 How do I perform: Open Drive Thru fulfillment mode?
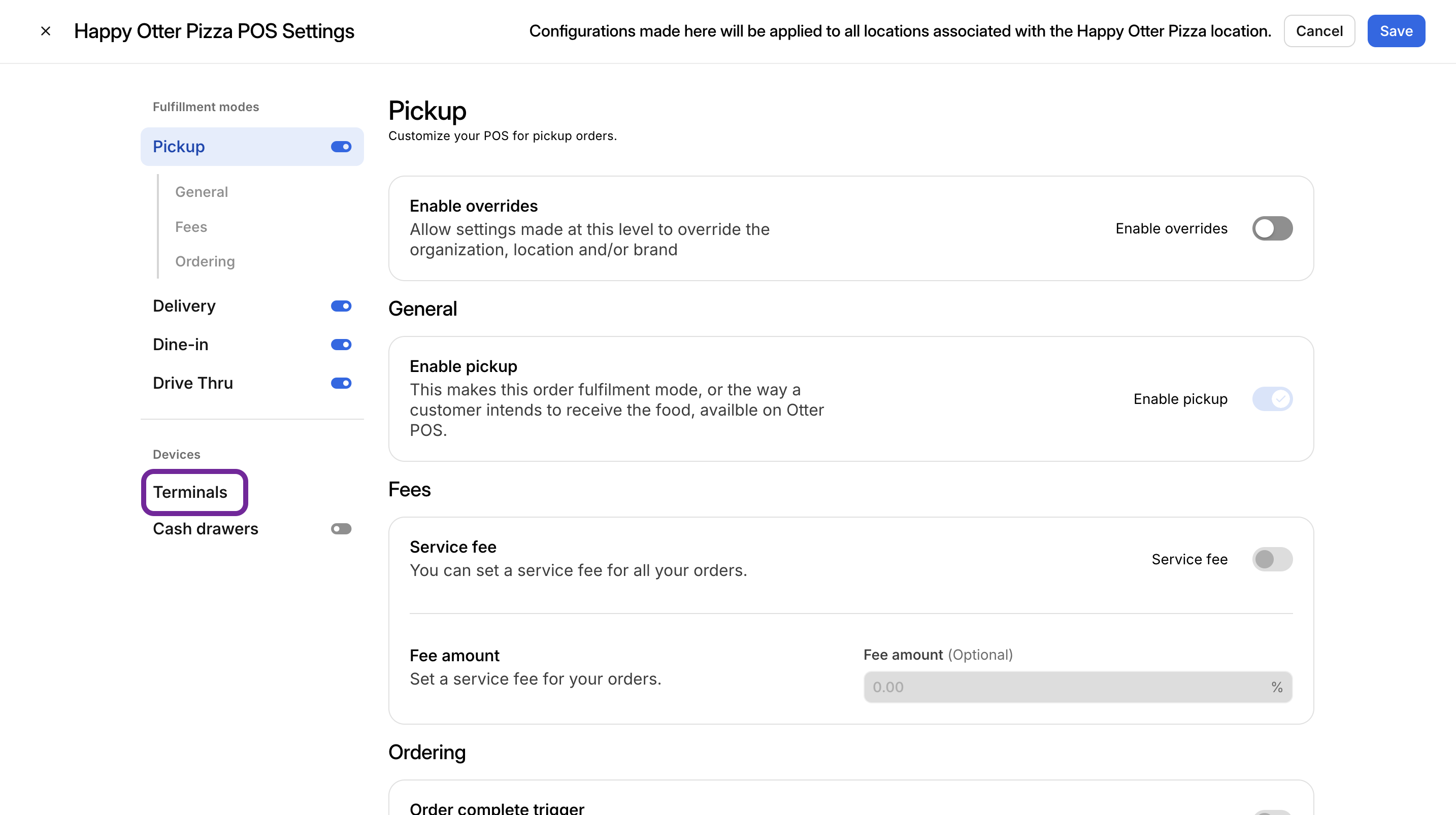[x=193, y=383]
